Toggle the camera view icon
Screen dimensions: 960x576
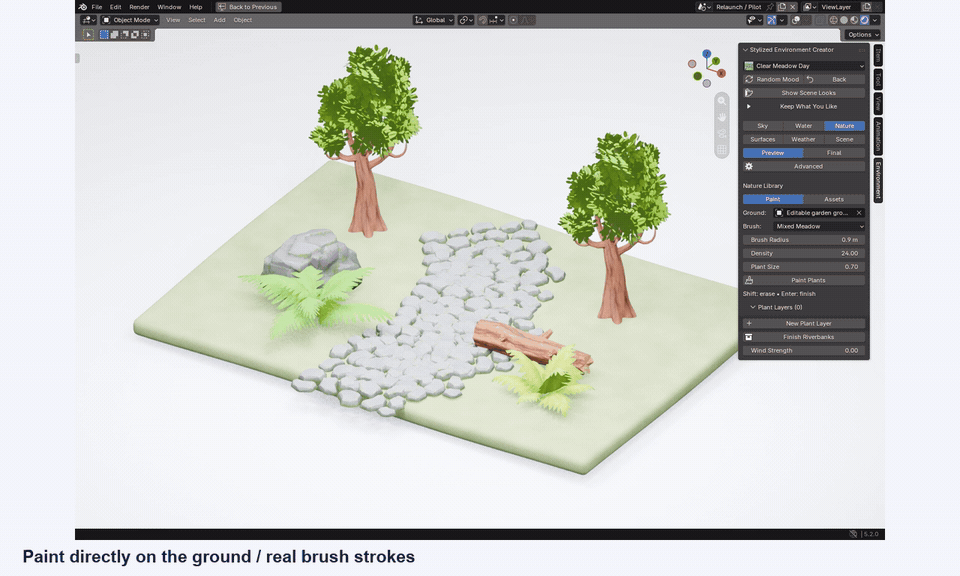click(722, 133)
